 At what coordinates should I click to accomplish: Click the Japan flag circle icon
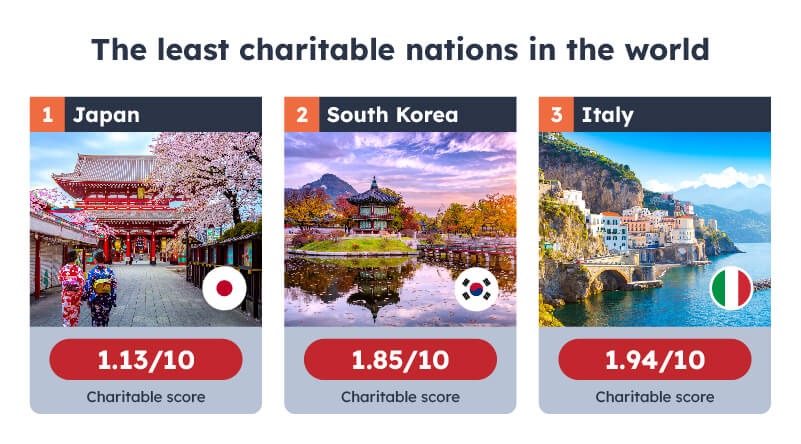[224, 288]
